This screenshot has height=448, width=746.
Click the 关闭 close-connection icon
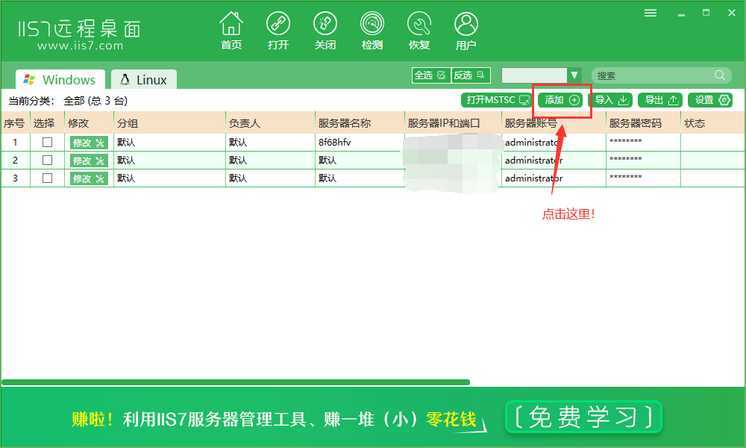pyautogui.click(x=325, y=30)
